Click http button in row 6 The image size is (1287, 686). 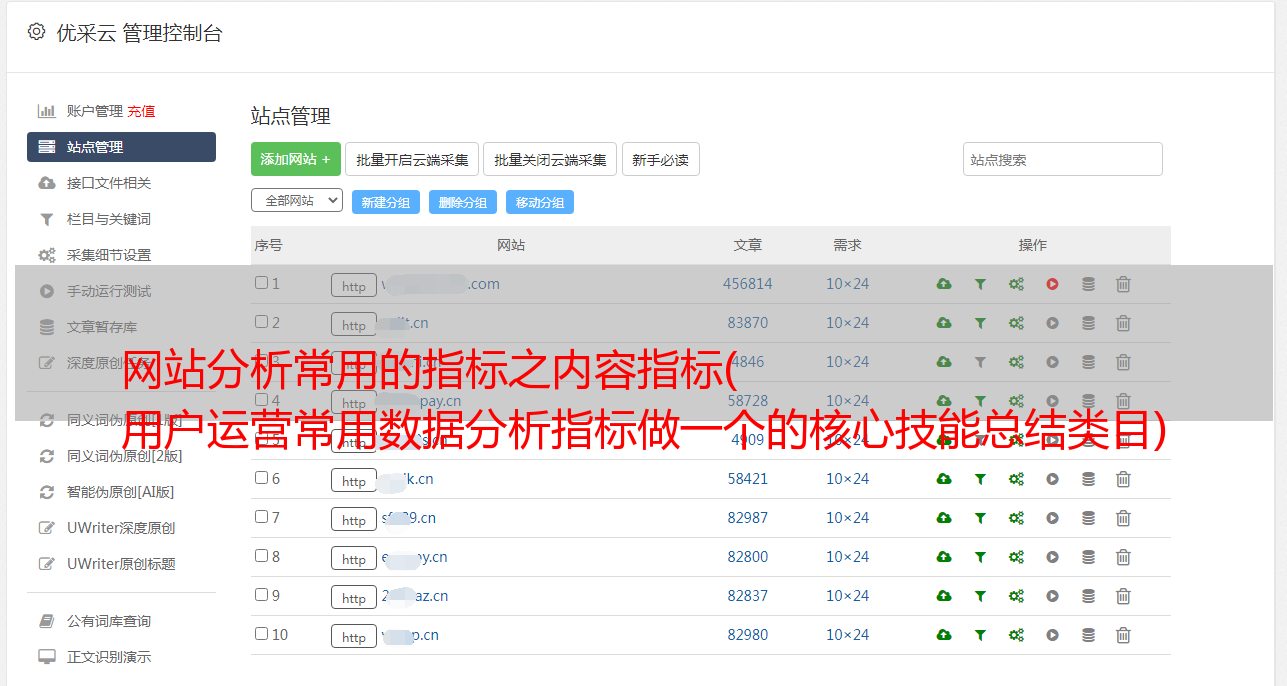354,480
